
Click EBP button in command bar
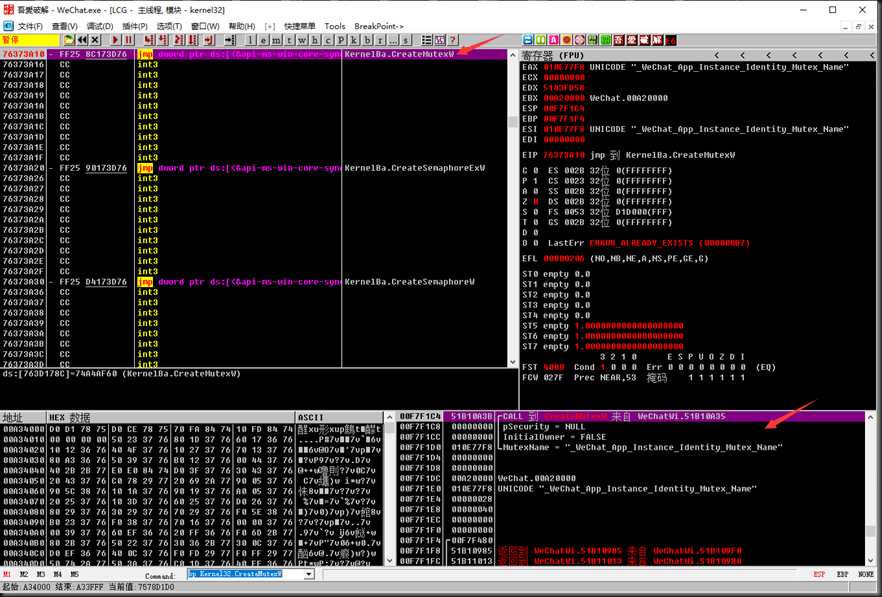pos(842,574)
